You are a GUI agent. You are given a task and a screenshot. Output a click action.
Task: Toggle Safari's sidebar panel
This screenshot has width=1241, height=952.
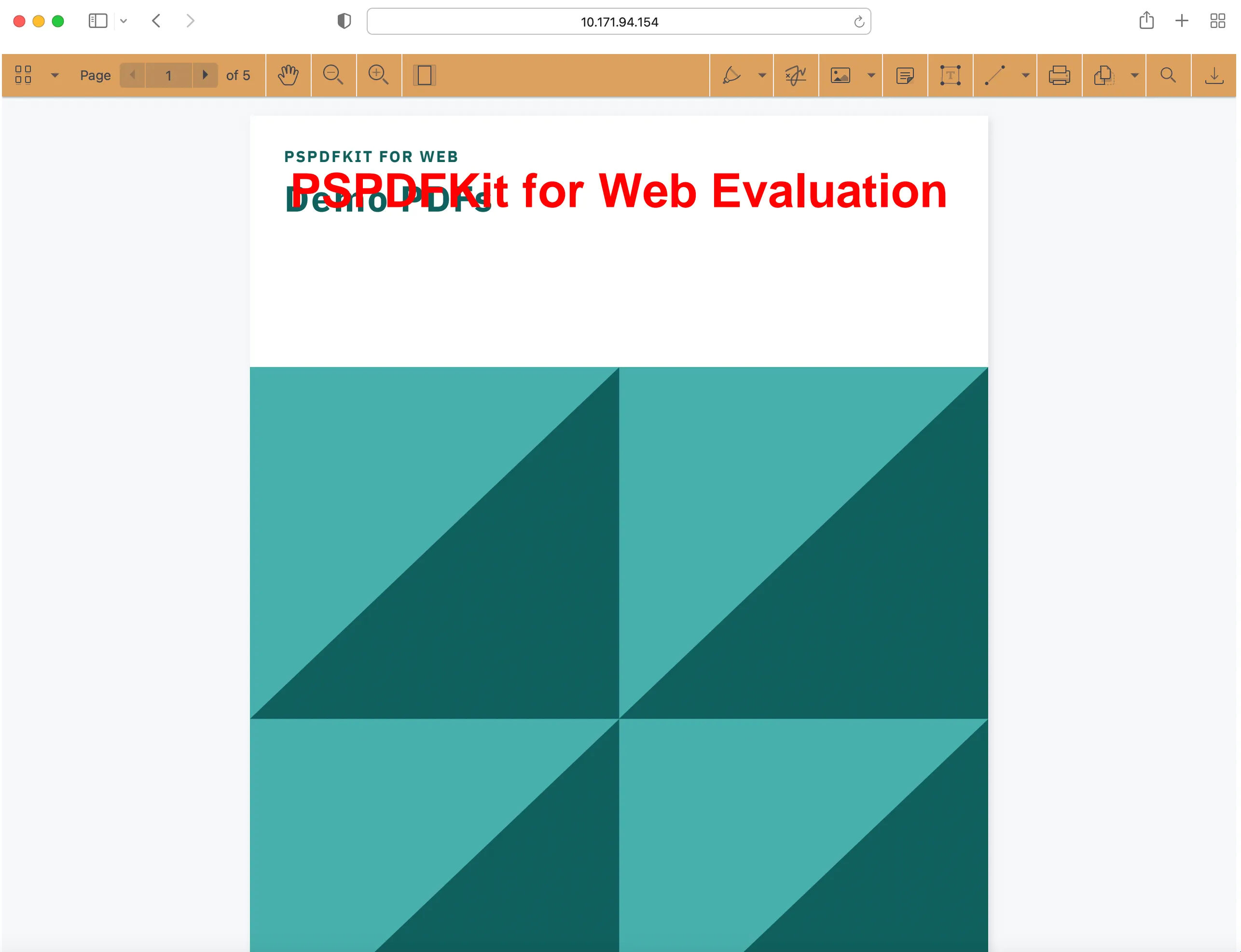[97, 21]
